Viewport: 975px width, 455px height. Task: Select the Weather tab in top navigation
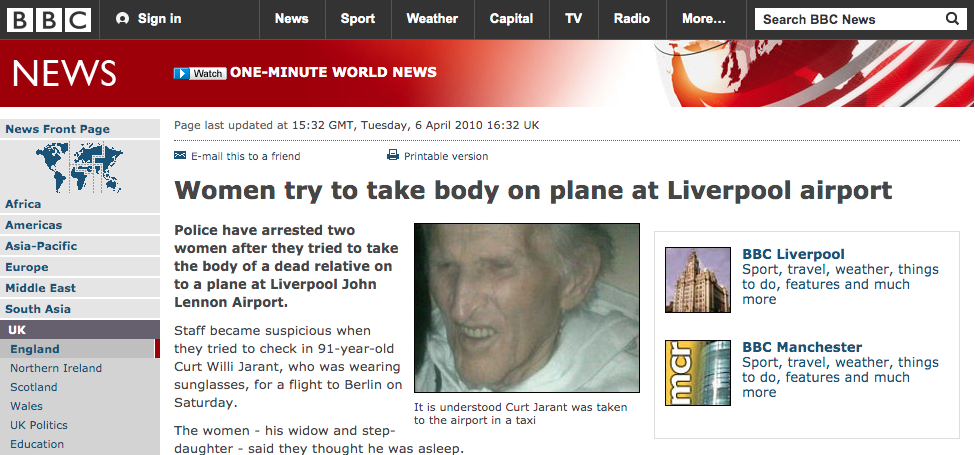click(432, 19)
